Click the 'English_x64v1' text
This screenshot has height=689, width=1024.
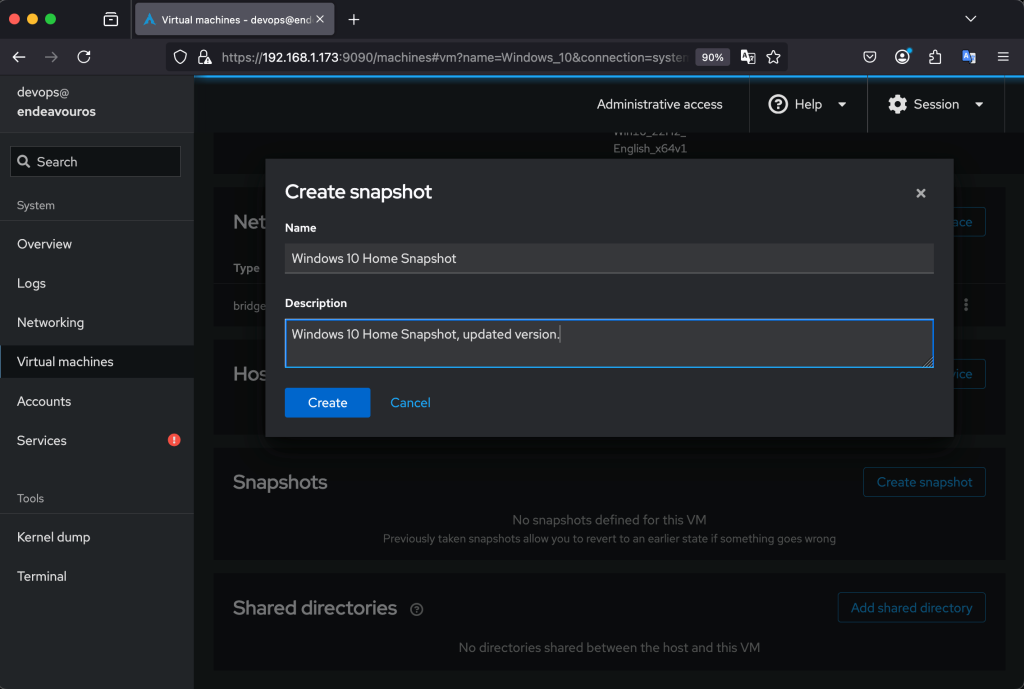(x=650, y=149)
